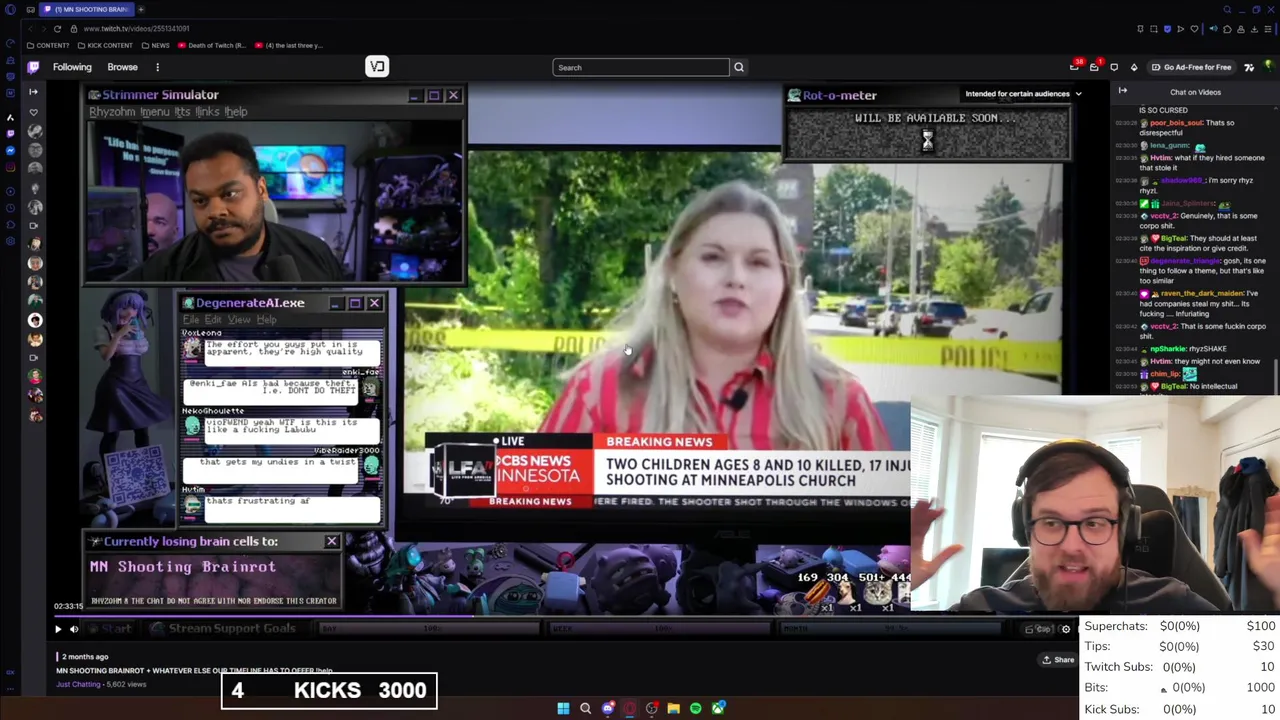Viewport: 1280px width, 720px height.
Task: Open Windows Start button
Action: (x=563, y=708)
